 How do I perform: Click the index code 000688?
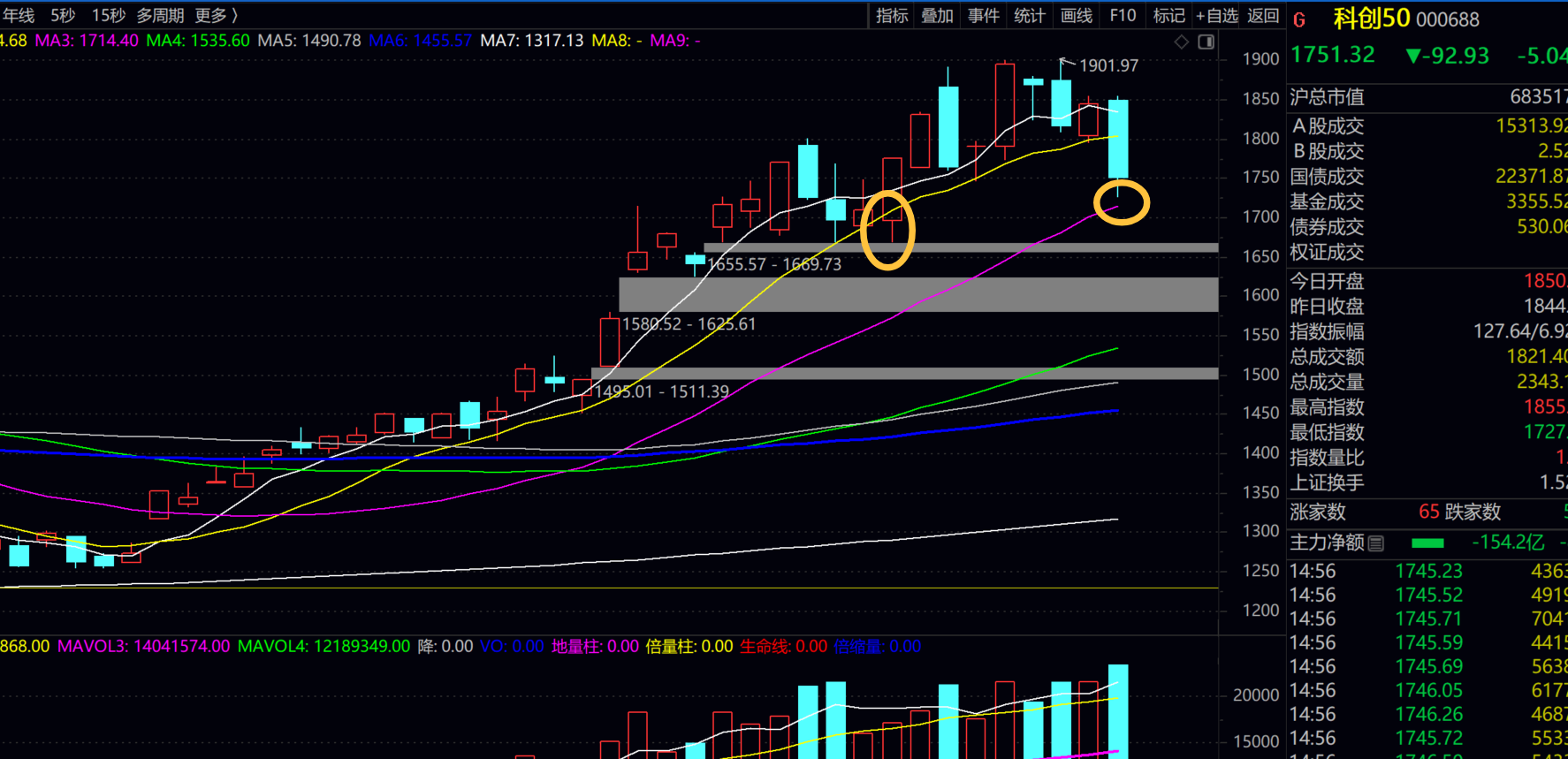(x=1447, y=19)
